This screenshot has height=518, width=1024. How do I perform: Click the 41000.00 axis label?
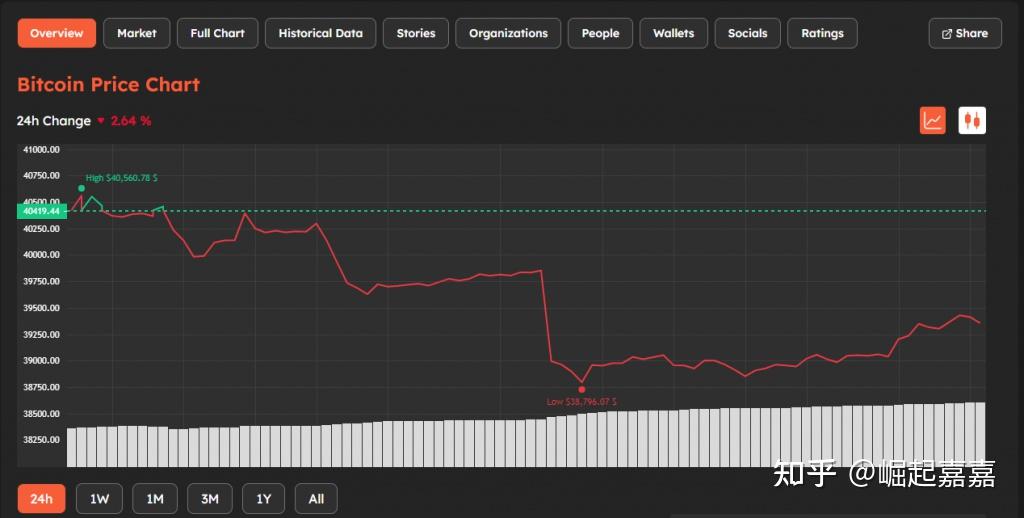click(41, 150)
